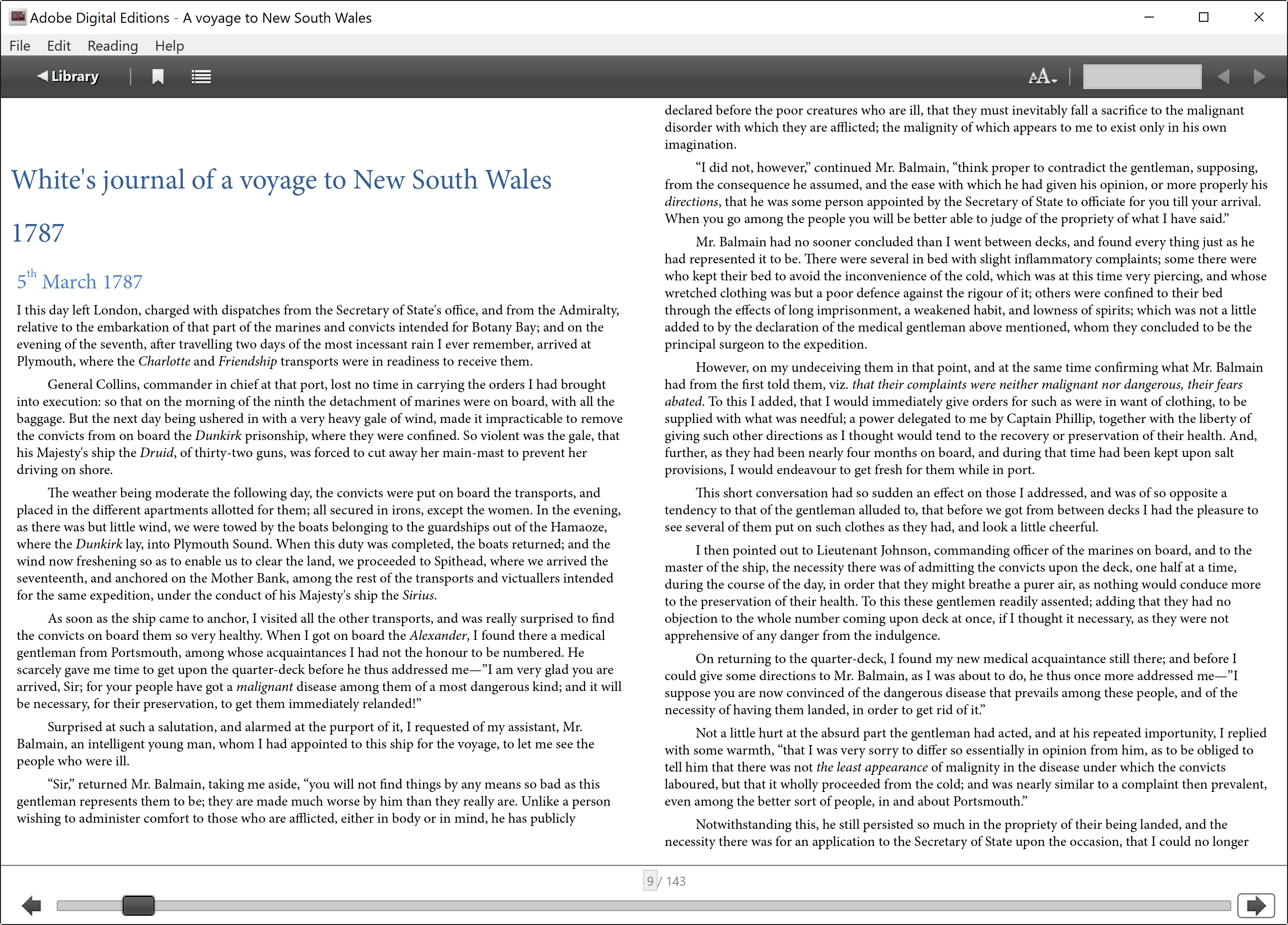Minimize the Adobe Digital Editions window

coord(1149,17)
